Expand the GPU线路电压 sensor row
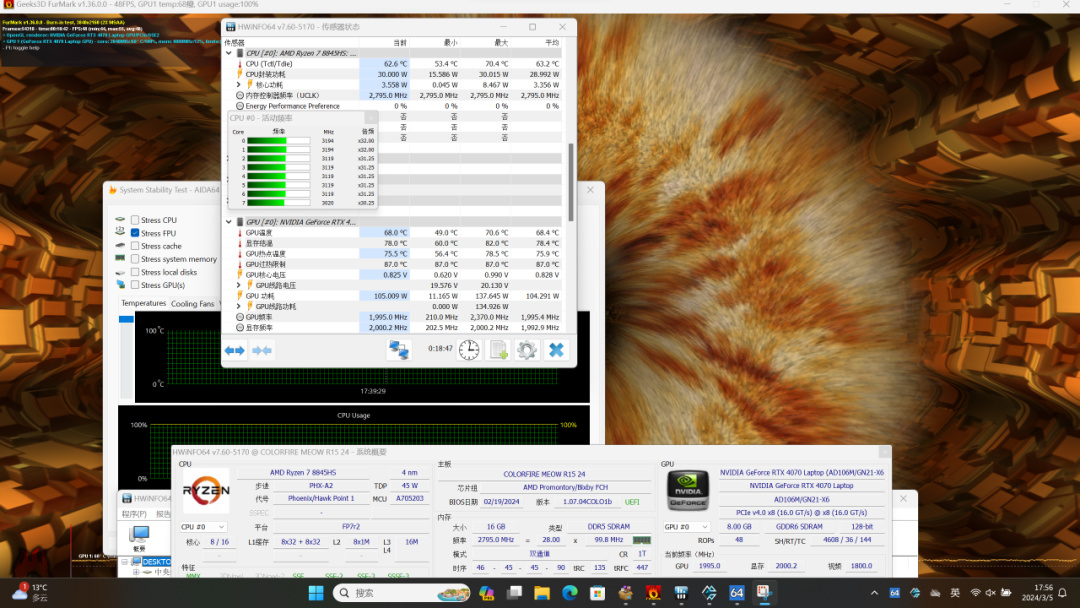This screenshot has width=1080, height=608. pyautogui.click(x=238, y=285)
